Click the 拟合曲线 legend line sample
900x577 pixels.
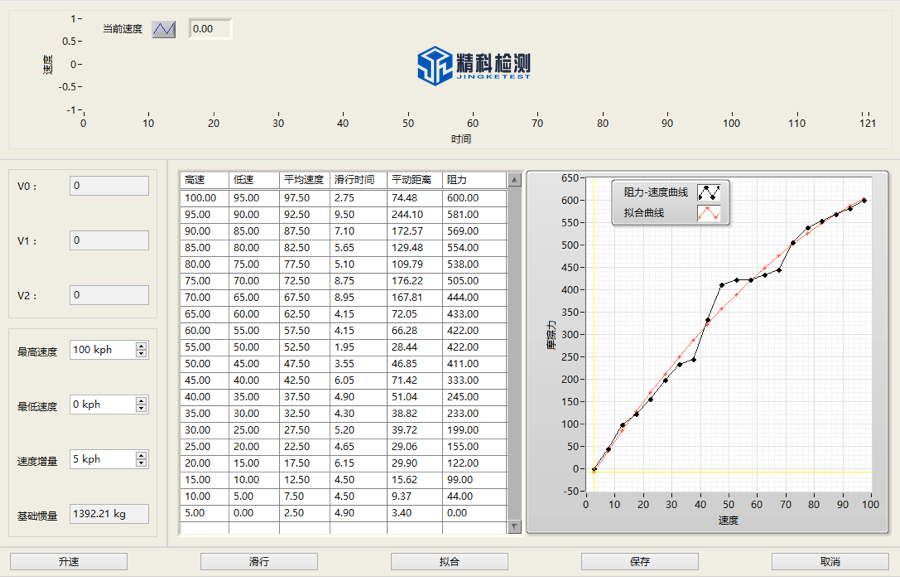tap(708, 213)
